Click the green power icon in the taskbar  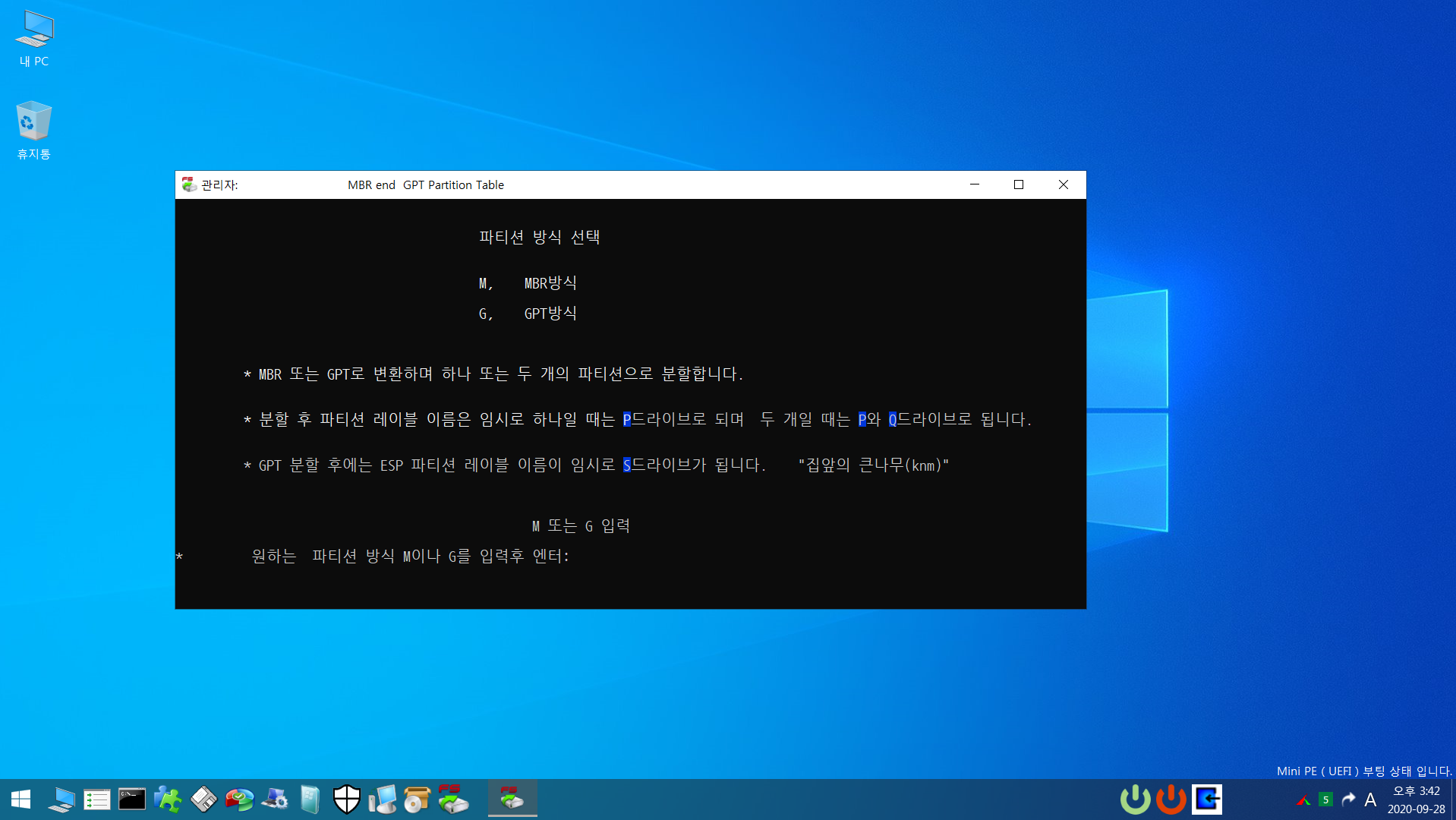point(1136,799)
